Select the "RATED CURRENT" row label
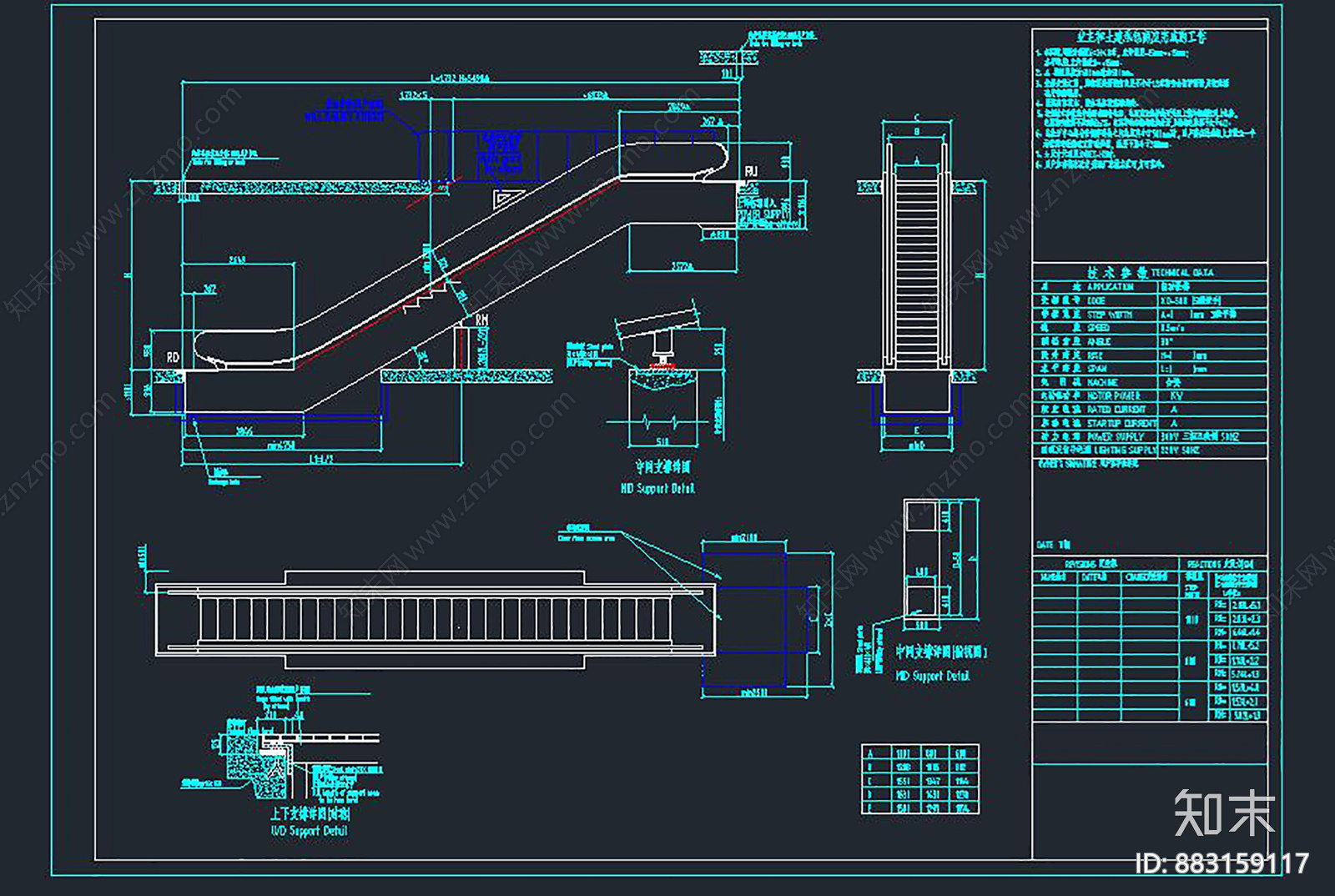1335x896 pixels. pos(1116,410)
